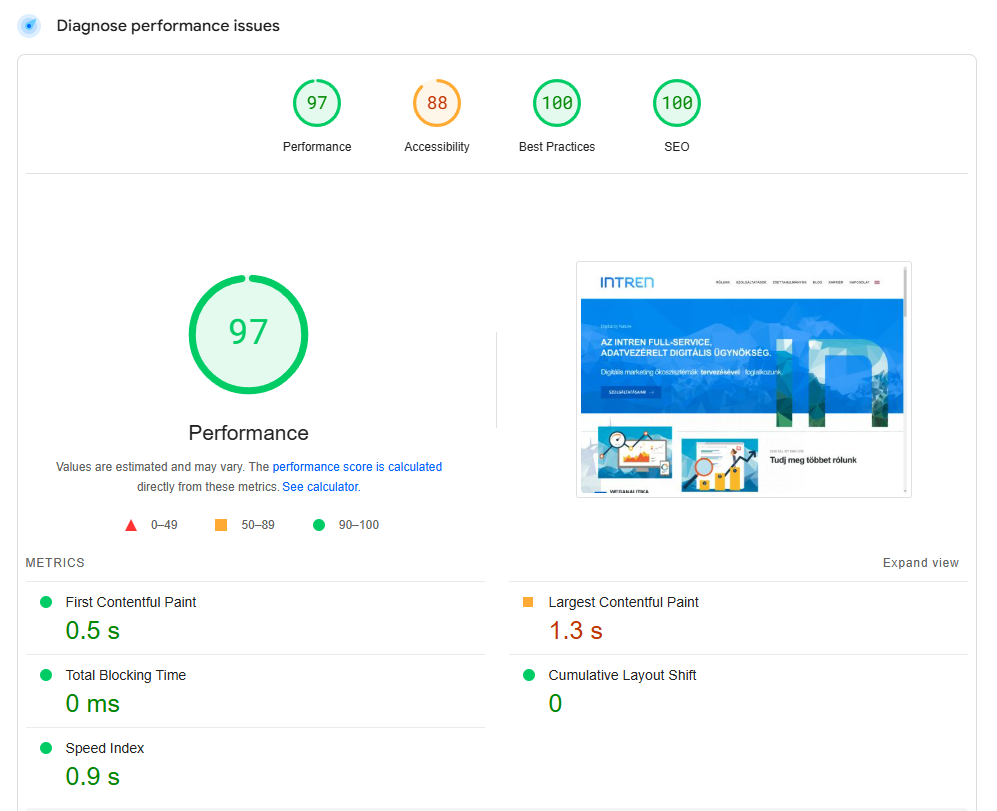Click the Largest Contentful Paint metric label

point(623,602)
